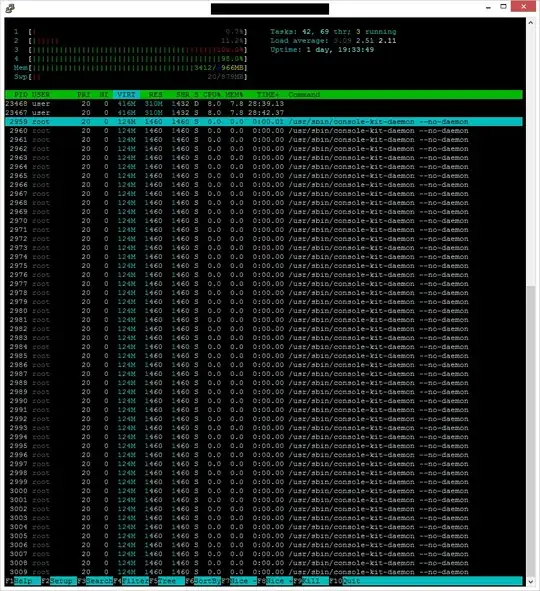Image resolution: width=540 pixels, height=591 pixels.
Task: Click time 28:39.13 of PID 23468
Action: (266, 104)
